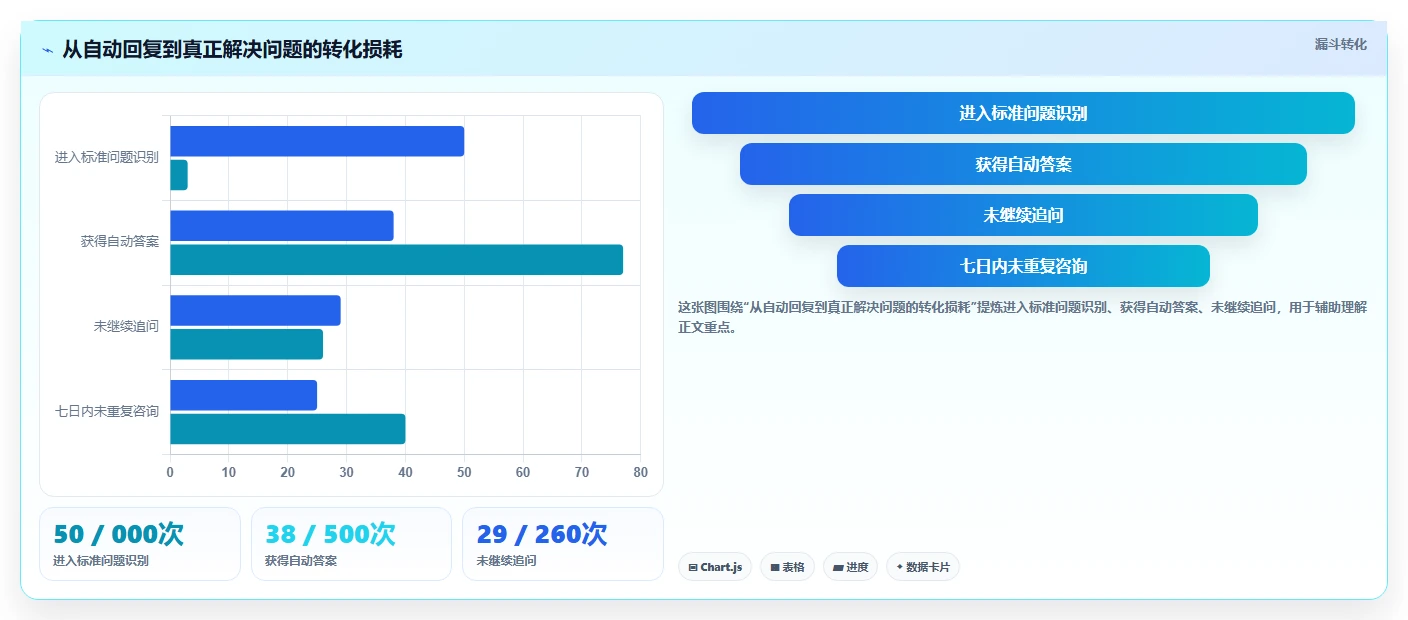Viewport: 1408px width, 620px height.
Task: Select the 未继续追问 funnel stage
Action: tap(1023, 215)
